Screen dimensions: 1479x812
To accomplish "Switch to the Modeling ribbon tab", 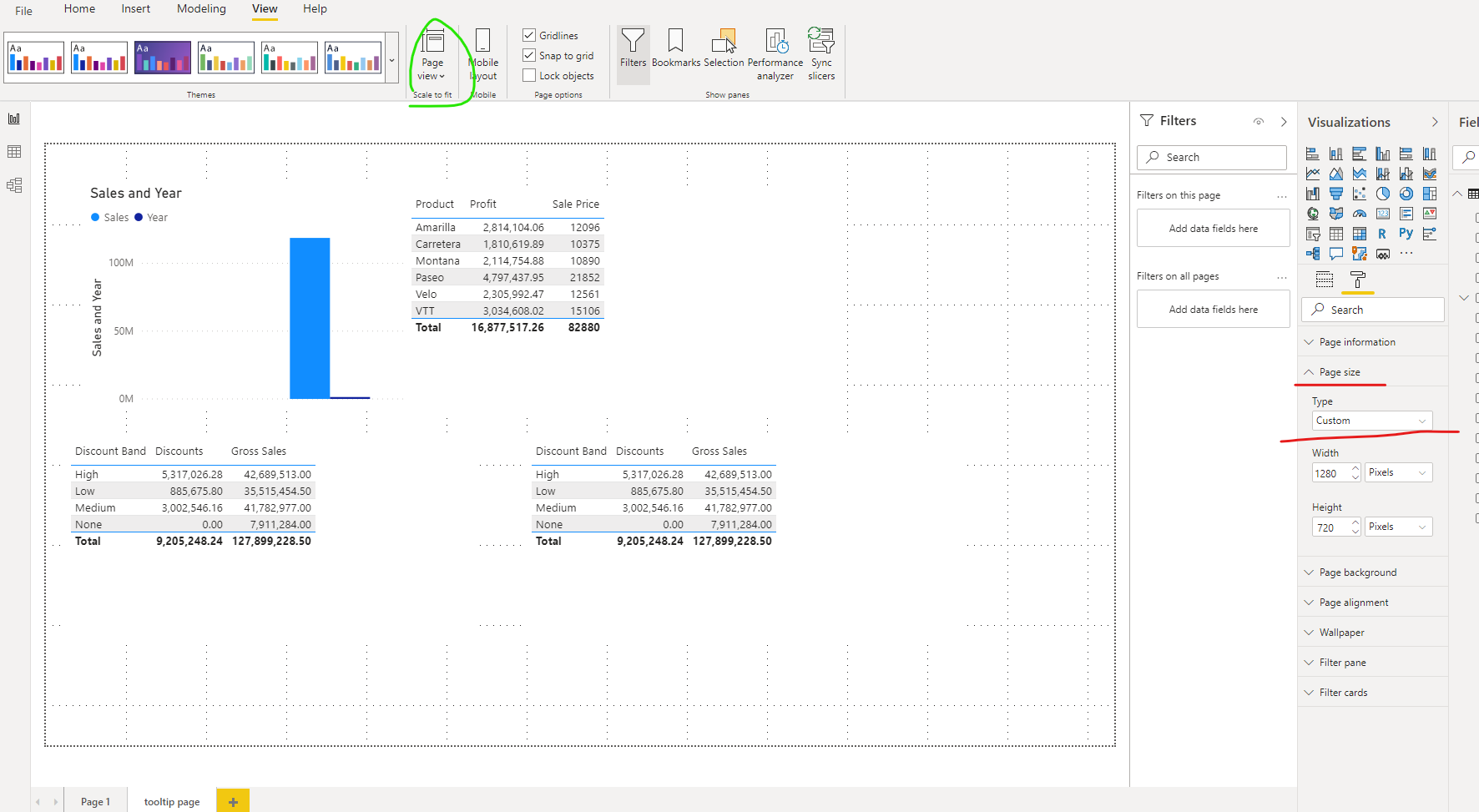I will (201, 8).
